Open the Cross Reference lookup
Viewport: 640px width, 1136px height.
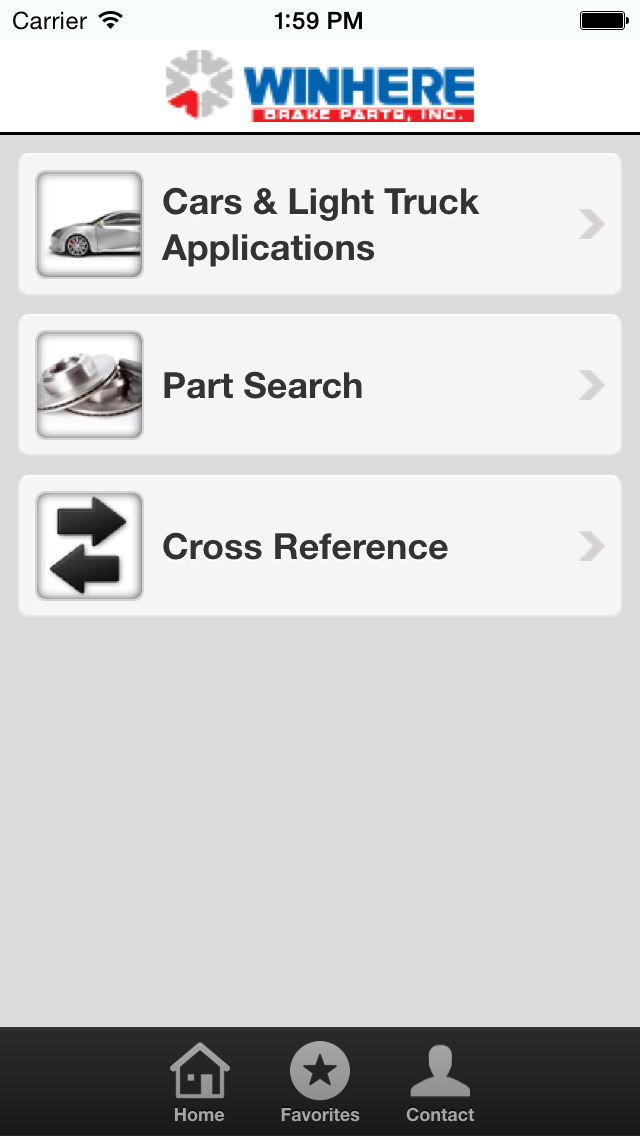[320, 545]
